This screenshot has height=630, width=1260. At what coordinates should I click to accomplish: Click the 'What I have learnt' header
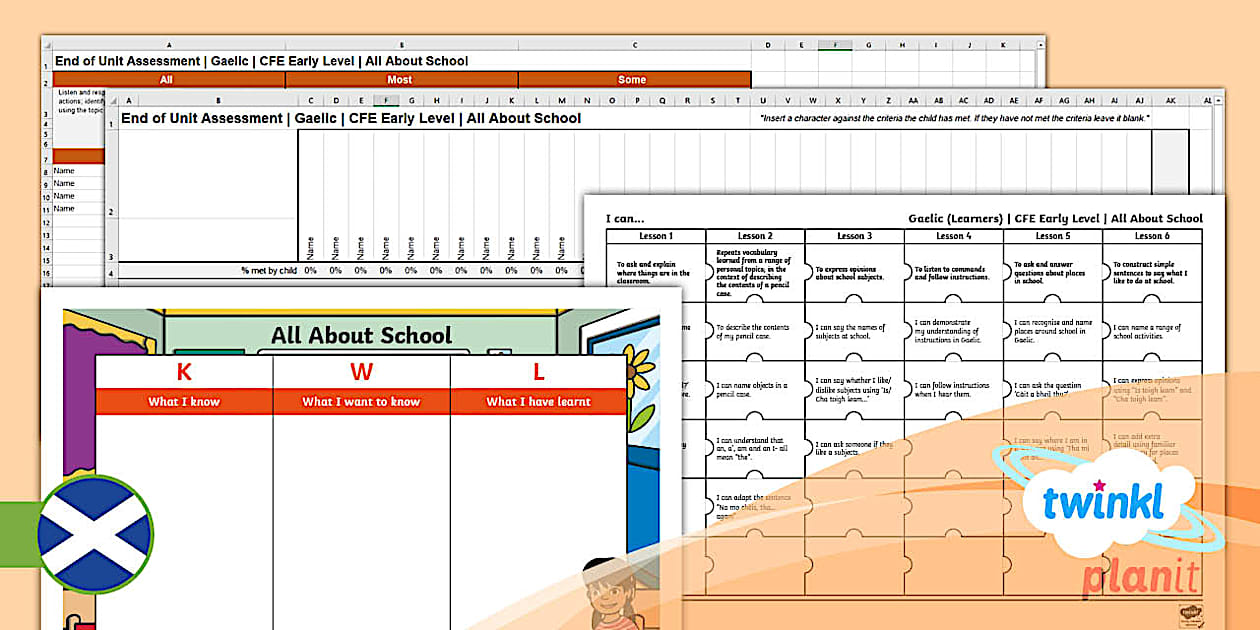pyautogui.click(x=538, y=402)
